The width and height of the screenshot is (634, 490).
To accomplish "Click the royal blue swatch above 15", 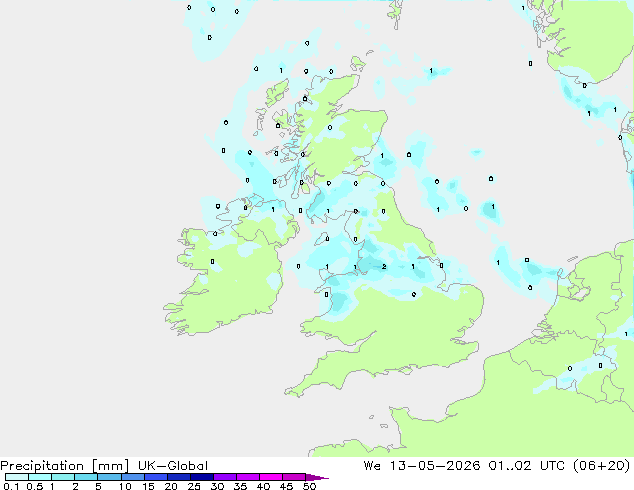I will point(155,477).
